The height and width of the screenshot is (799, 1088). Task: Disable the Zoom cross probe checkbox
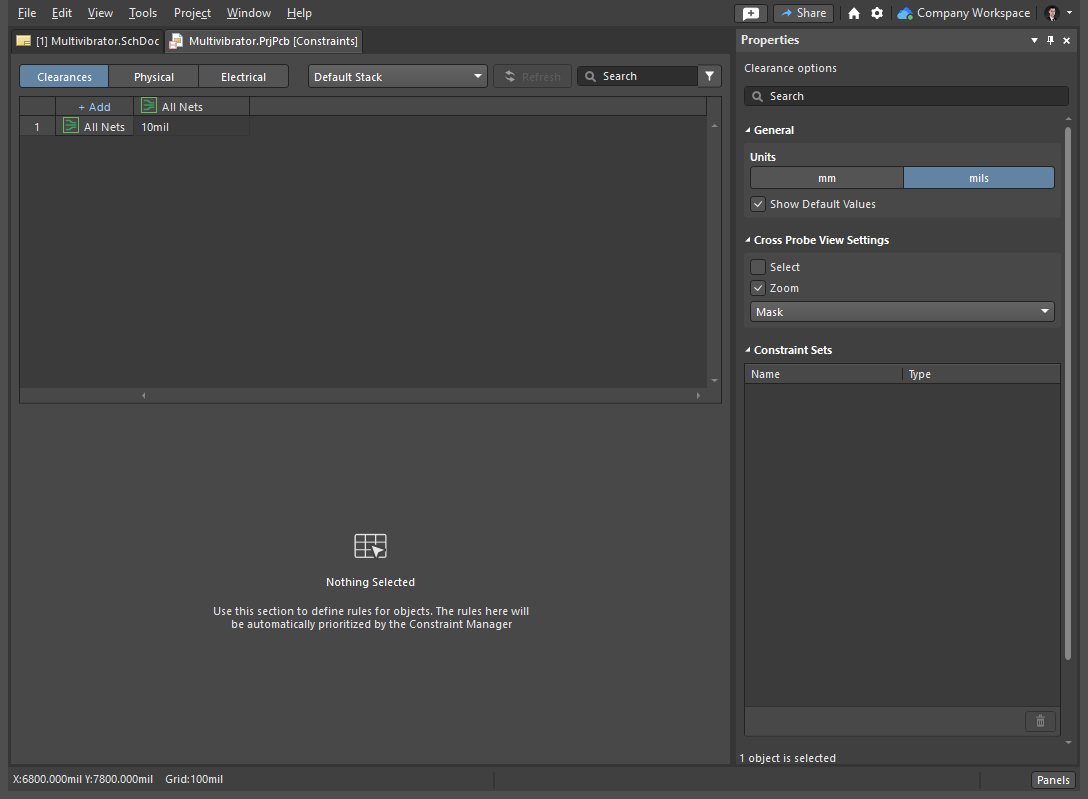pyautogui.click(x=758, y=288)
